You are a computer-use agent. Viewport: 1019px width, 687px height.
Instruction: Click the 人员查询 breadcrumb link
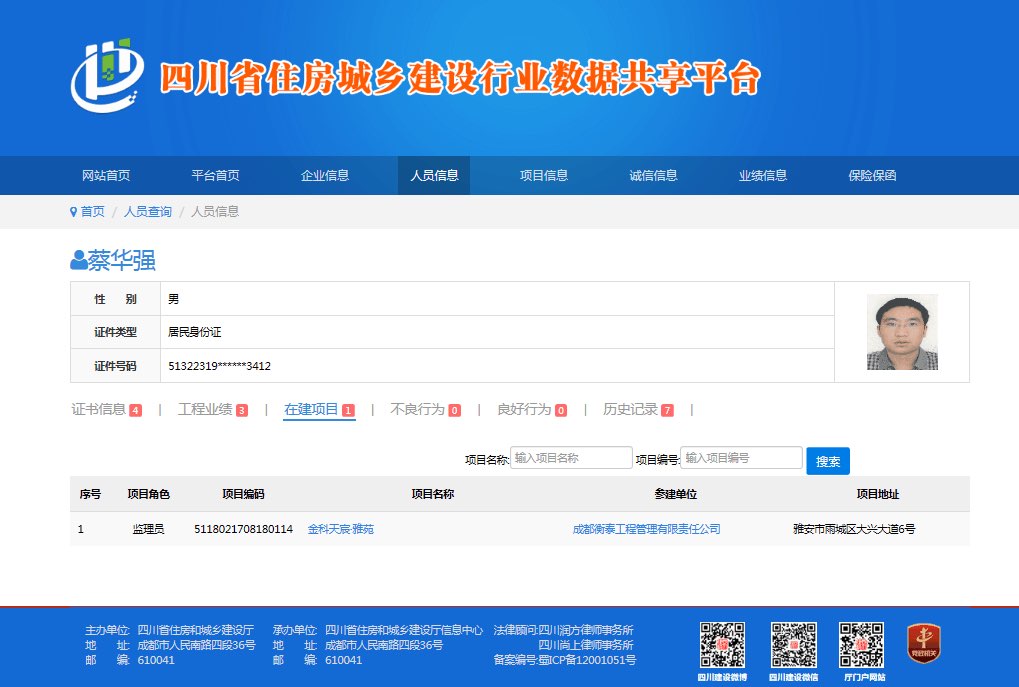(x=148, y=212)
